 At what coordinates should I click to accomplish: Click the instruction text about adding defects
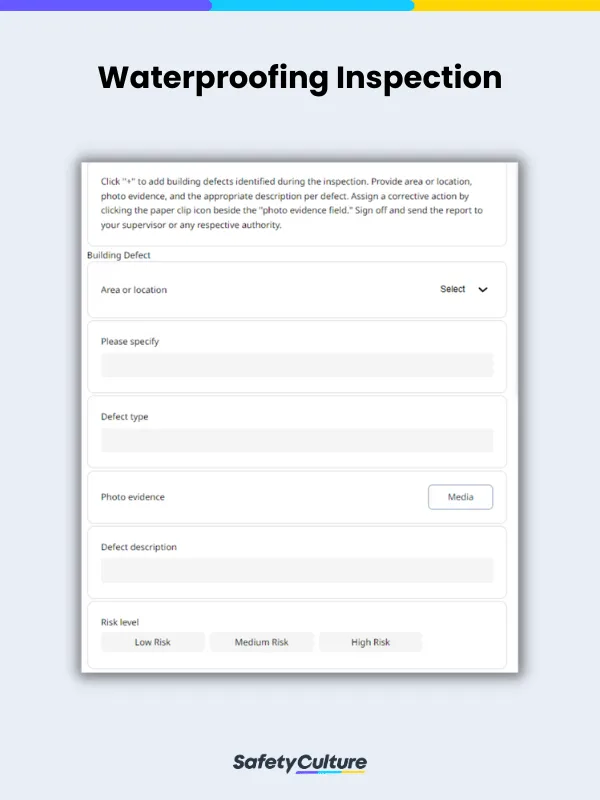291,203
